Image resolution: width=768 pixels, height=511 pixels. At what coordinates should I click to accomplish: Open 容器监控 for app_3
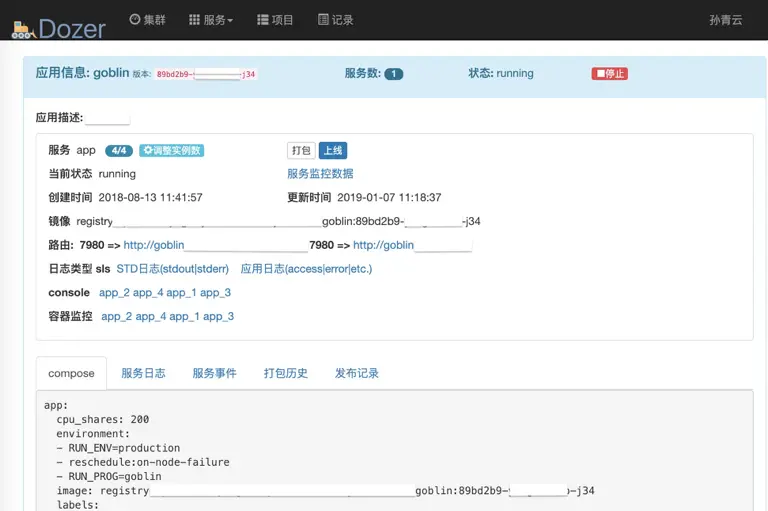click(x=218, y=316)
